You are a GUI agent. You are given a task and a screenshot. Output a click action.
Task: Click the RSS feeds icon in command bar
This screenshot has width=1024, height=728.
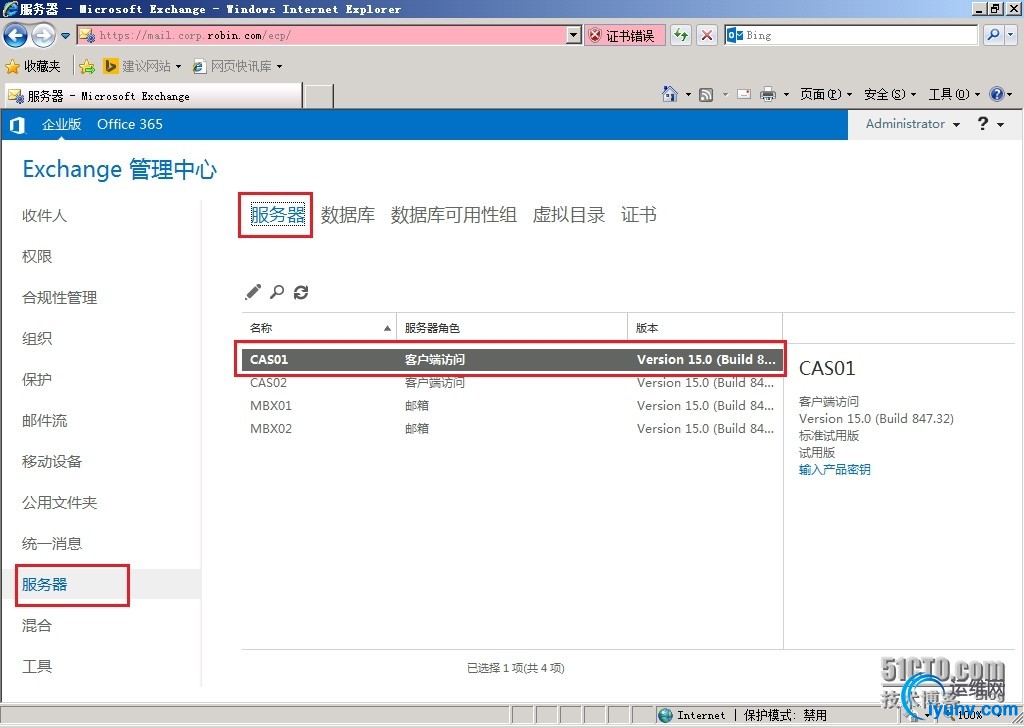point(706,95)
